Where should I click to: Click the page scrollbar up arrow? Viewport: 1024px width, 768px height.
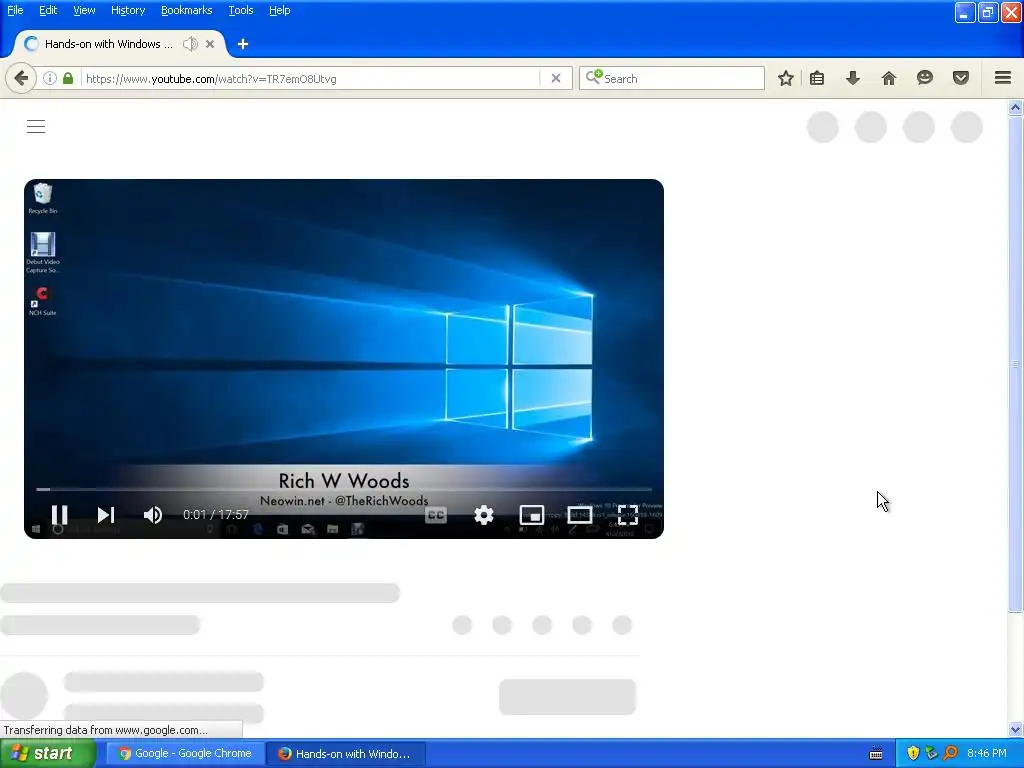1016,108
